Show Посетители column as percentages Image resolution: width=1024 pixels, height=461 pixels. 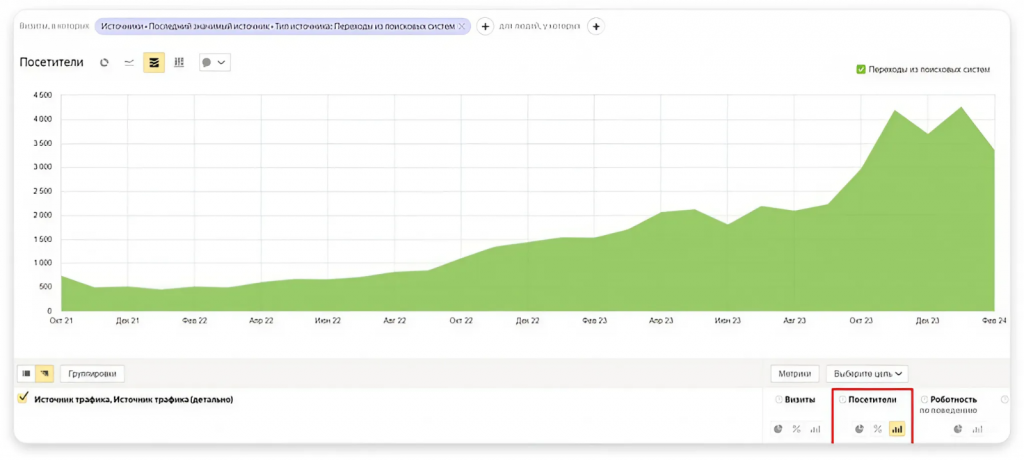point(878,429)
